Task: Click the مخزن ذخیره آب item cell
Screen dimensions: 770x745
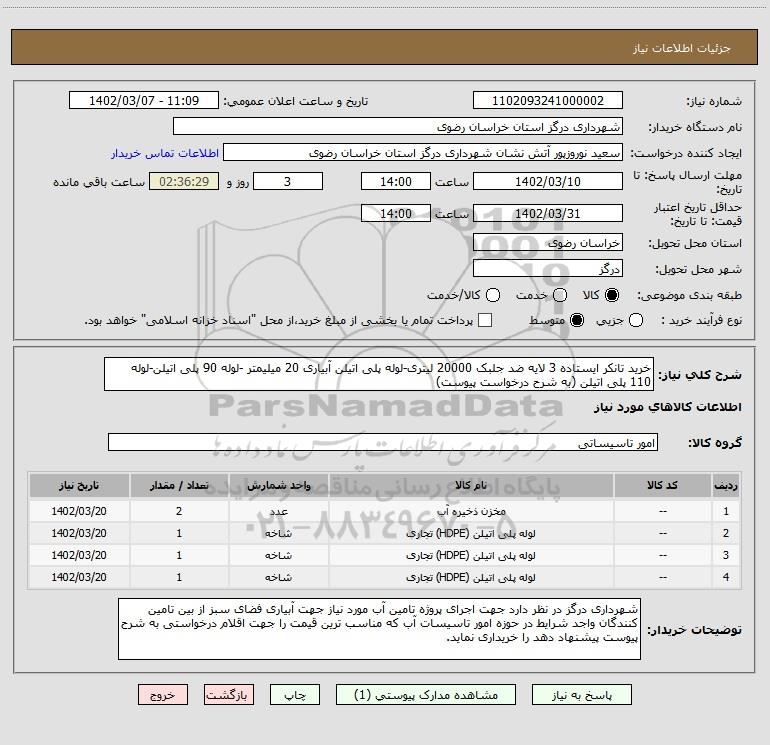Action: click(x=470, y=511)
